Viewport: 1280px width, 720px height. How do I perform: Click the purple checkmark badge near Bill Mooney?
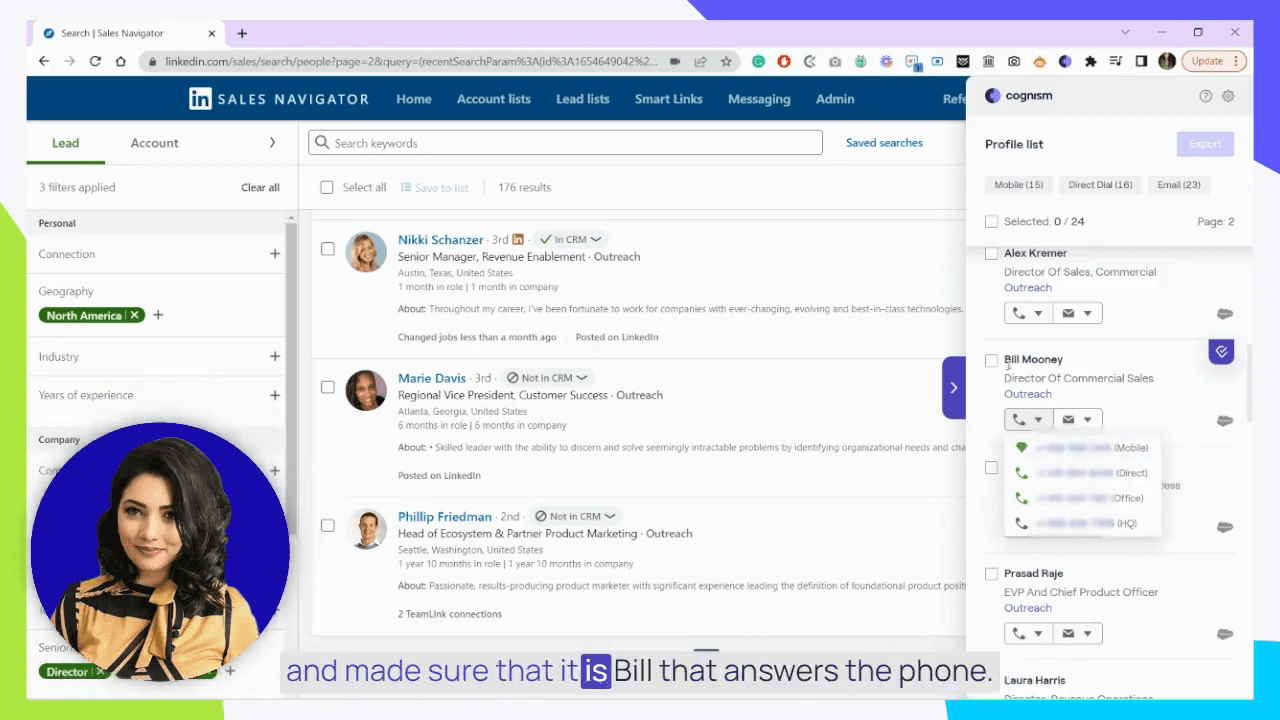pos(1220,352)
